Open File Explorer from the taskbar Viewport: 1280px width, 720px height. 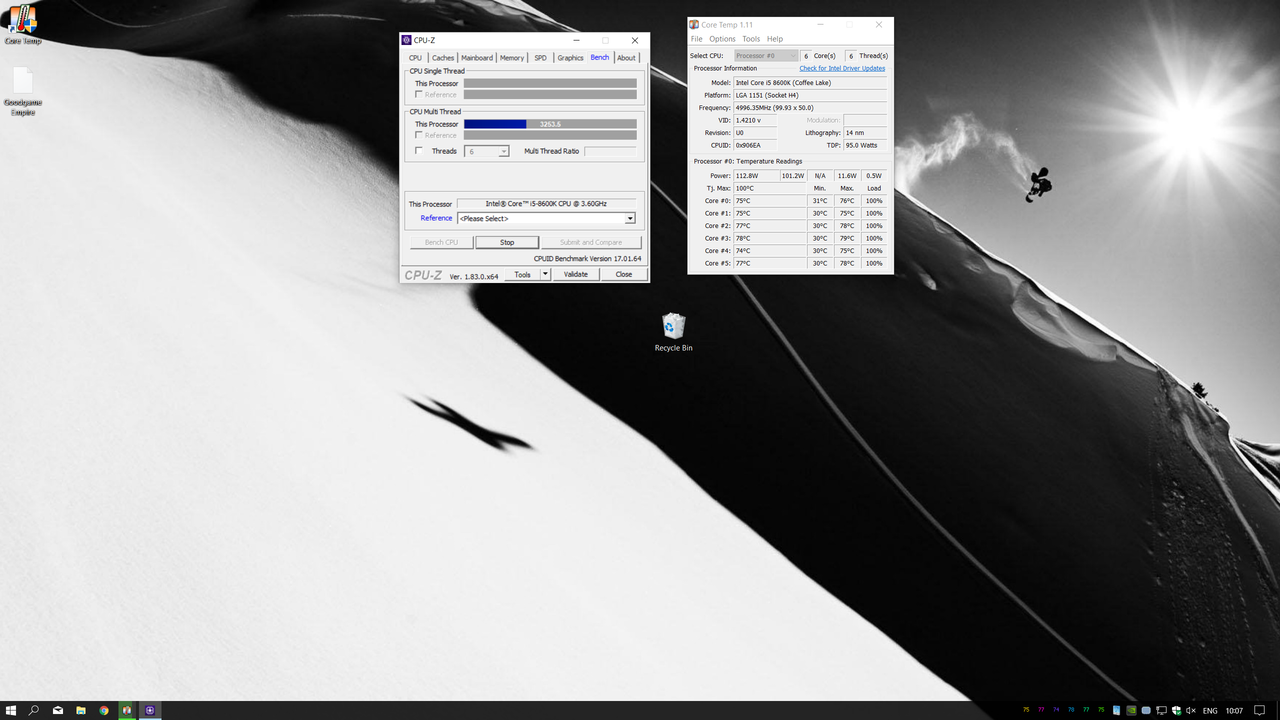point(81,710)
